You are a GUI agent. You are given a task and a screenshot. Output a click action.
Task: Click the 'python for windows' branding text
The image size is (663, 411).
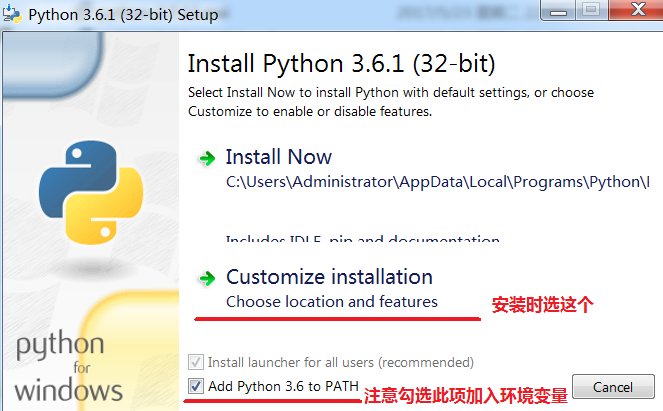(x=68, y=367)
